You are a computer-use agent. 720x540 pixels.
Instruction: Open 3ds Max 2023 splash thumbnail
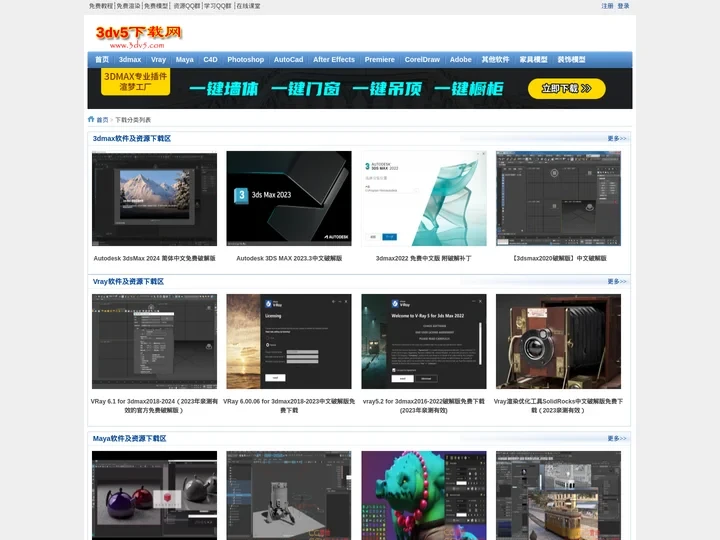point(289,199)
